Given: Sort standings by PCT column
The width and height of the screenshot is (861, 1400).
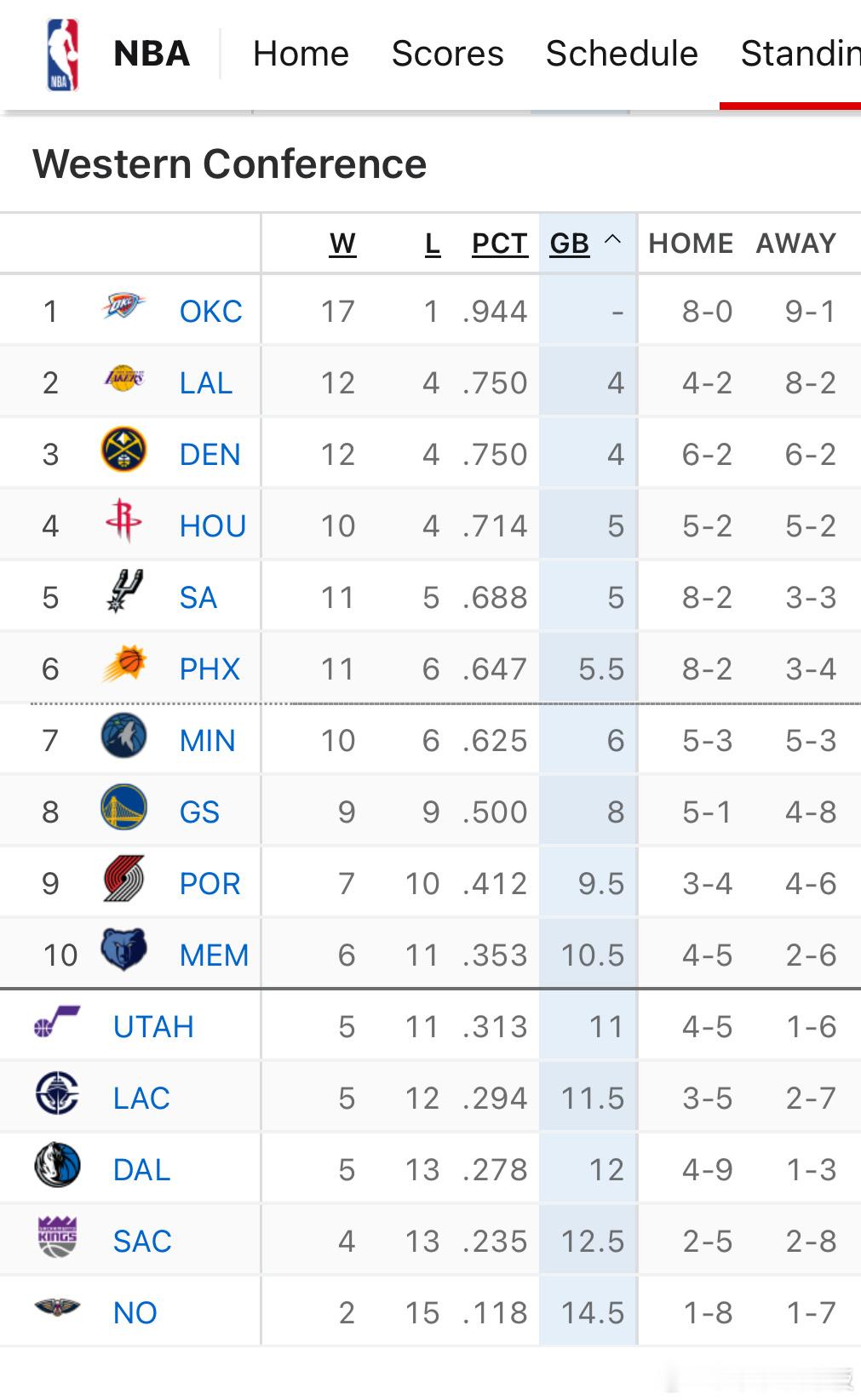Looking at the screenshot, I should 500,244.
